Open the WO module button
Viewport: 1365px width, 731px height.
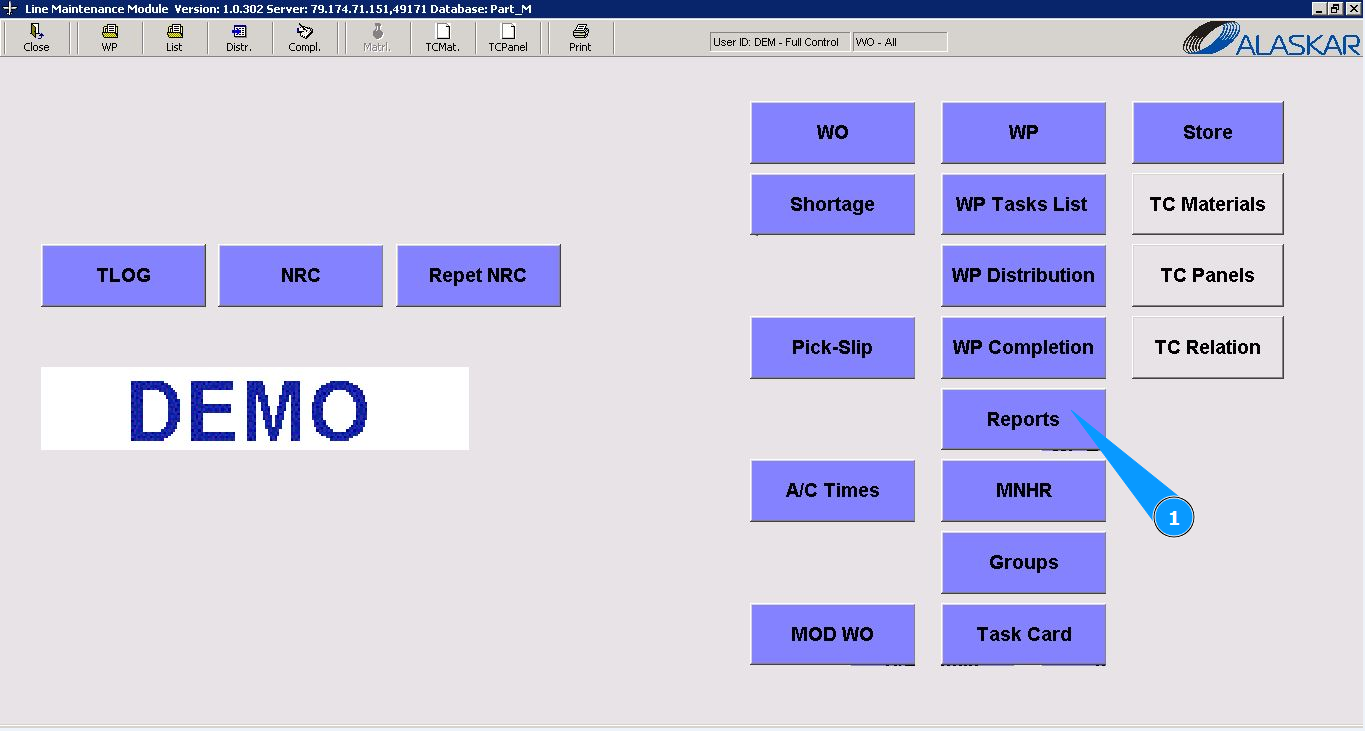point(832,132)
